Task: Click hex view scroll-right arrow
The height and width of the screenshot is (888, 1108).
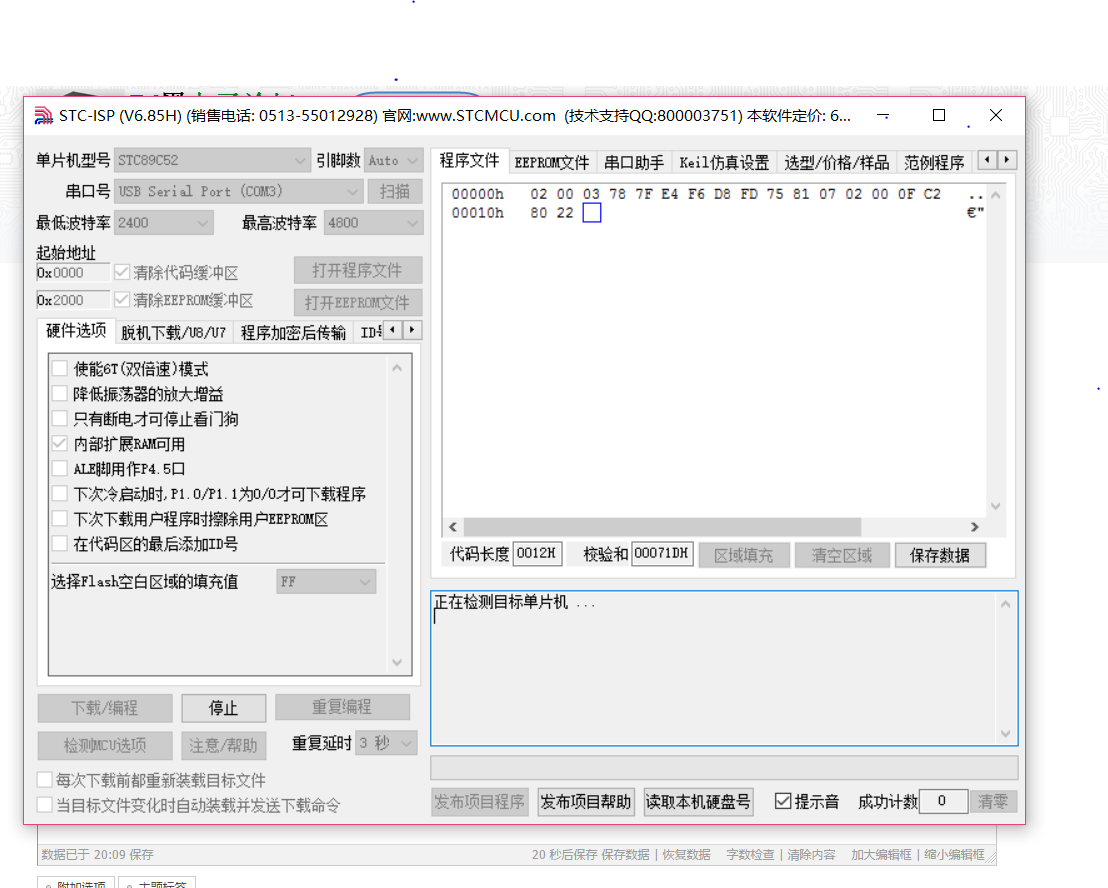Action: 974,527
